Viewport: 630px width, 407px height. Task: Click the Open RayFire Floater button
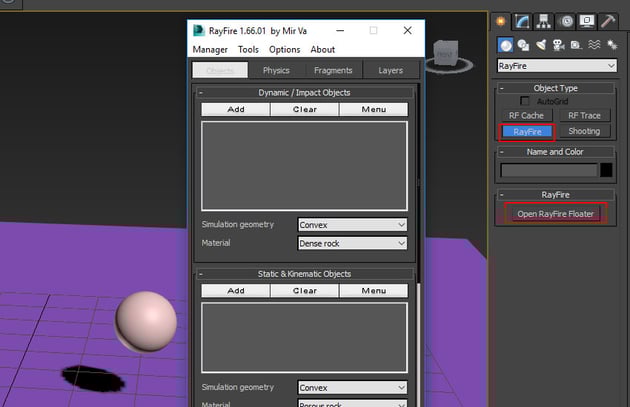point(555,214)
